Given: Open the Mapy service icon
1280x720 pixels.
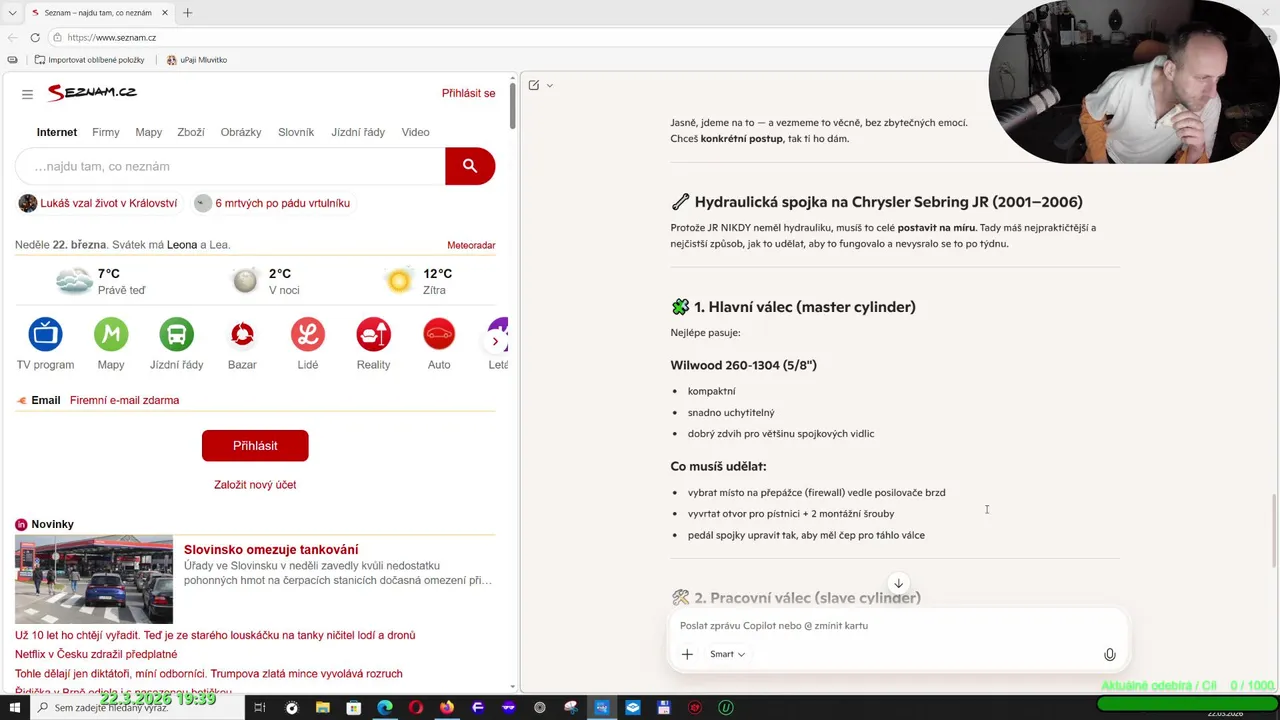Looking at the screenshot, I should (x=111, y=334).
